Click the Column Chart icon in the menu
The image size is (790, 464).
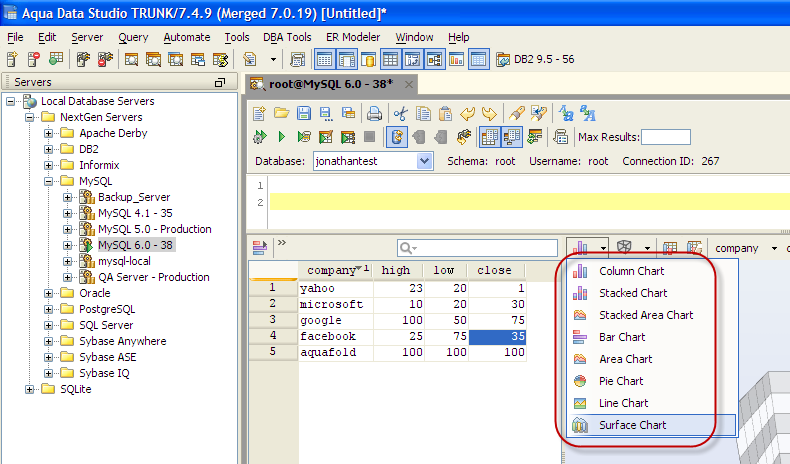point(580,271)
